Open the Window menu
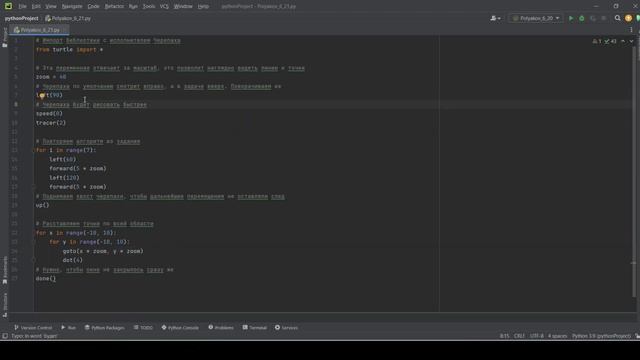The height and width of the screenshot is (360, 640). pyautogui.click(x=183, y=6)
